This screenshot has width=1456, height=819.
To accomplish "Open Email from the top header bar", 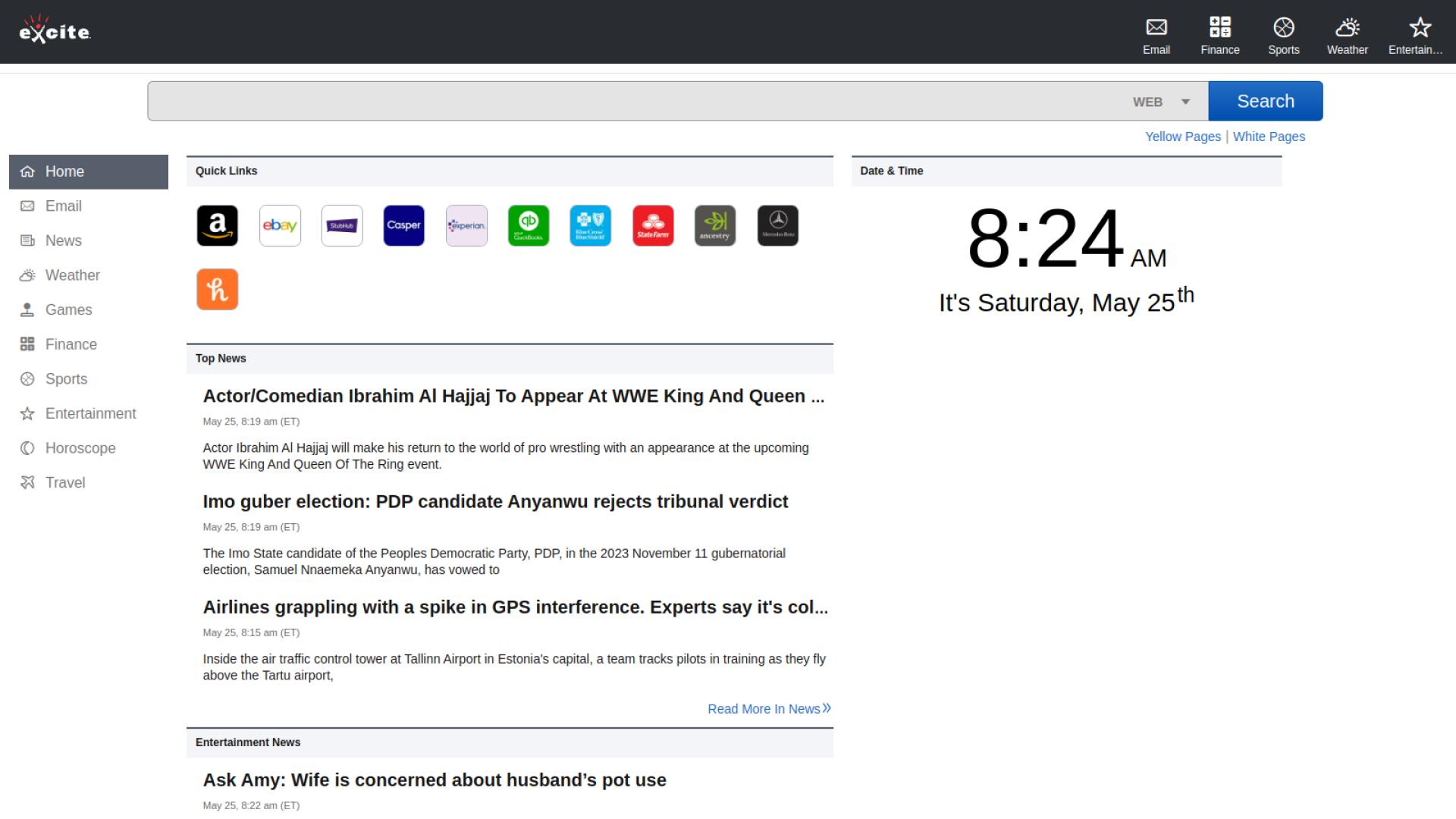I will 1156,35.
